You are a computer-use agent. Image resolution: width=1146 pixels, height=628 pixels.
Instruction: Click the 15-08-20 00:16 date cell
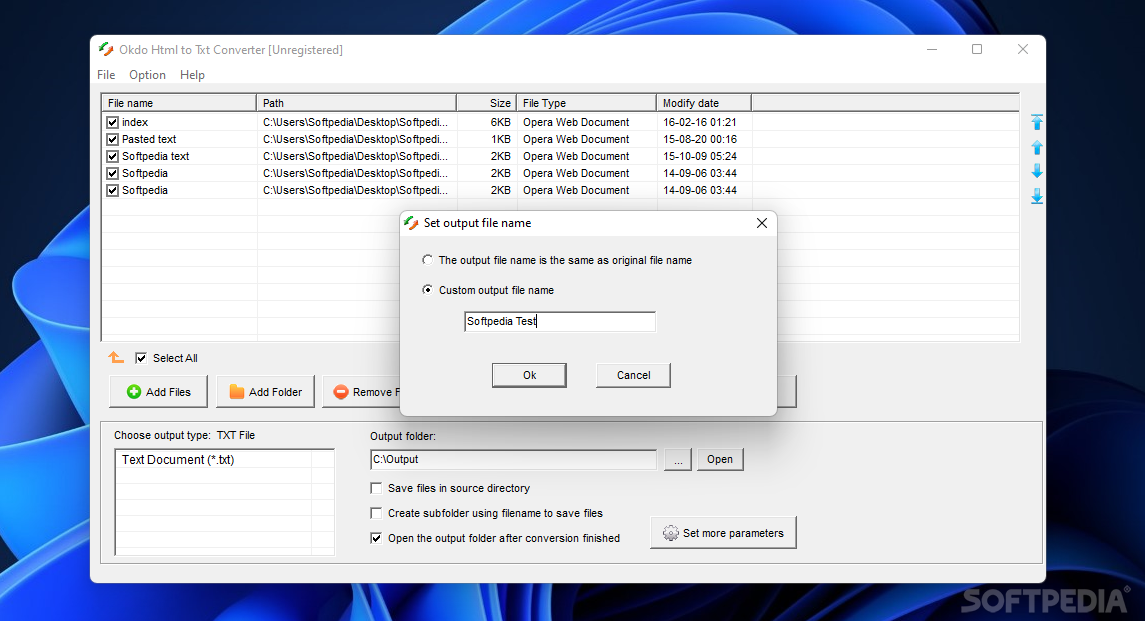point(699,139)
